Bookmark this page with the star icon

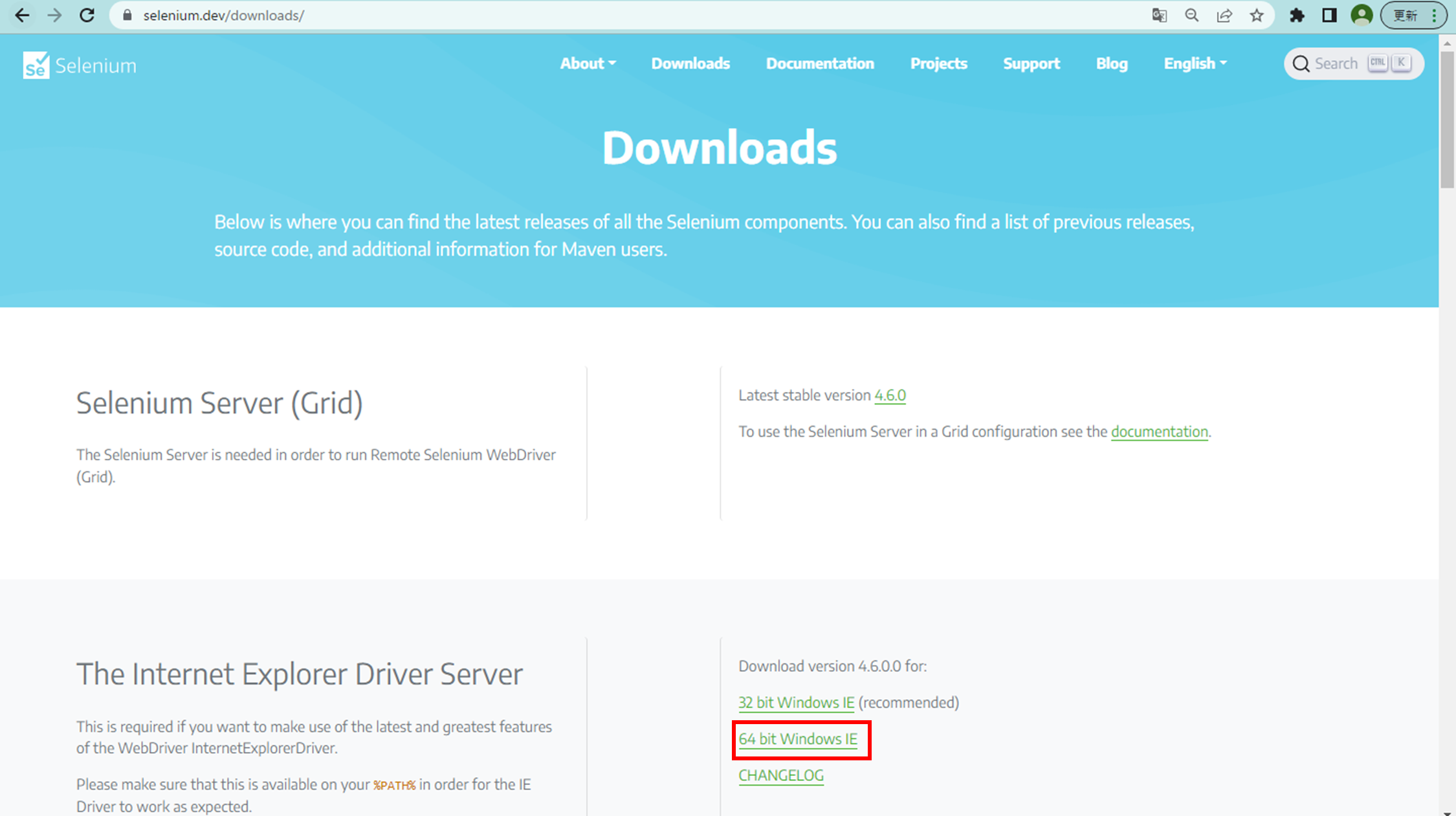coord(1257,15)
